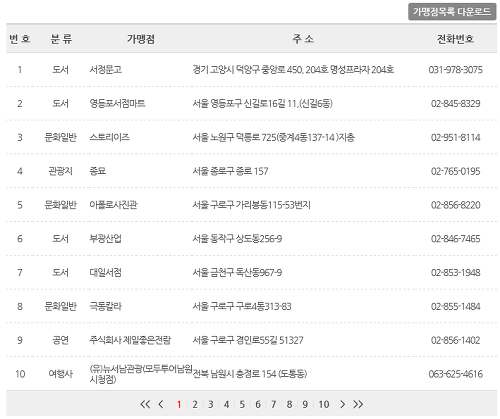This screenshot has height=419, width=500.
Task: Click the address 경기 고양시 덕양구 중앙로 450
Action: coord(293,70)
